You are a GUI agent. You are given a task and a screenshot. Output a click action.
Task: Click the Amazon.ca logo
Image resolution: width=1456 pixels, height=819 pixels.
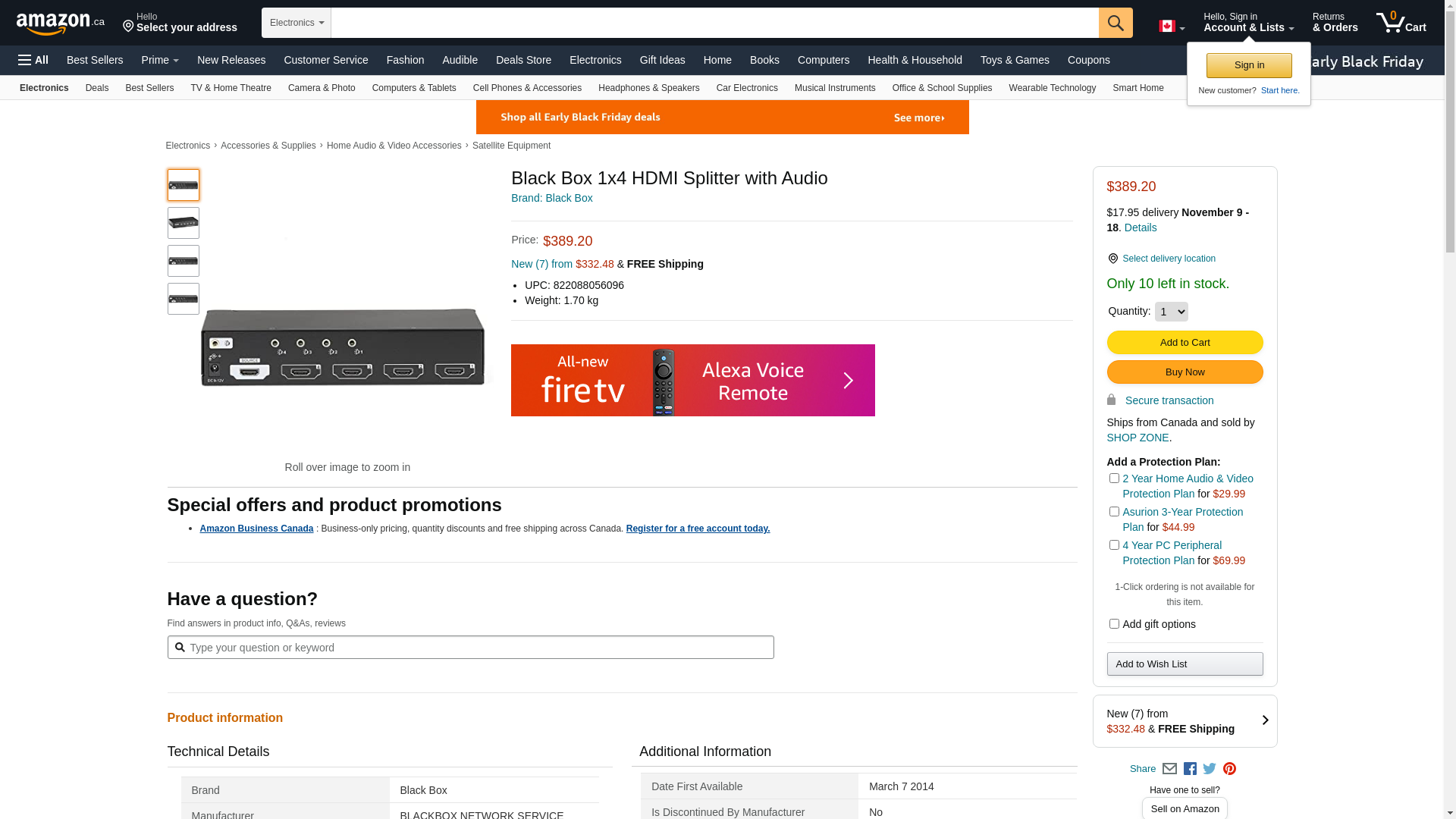tap(61, 24)
